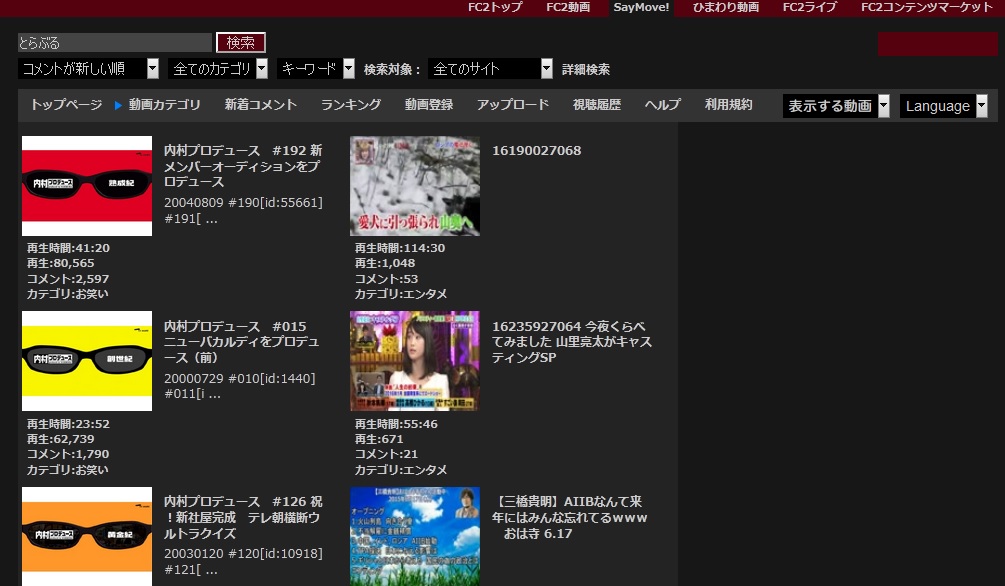
Task: Navigate to トップページ in the menu bar
Action: pyautogui.click(x=65, y=104)
